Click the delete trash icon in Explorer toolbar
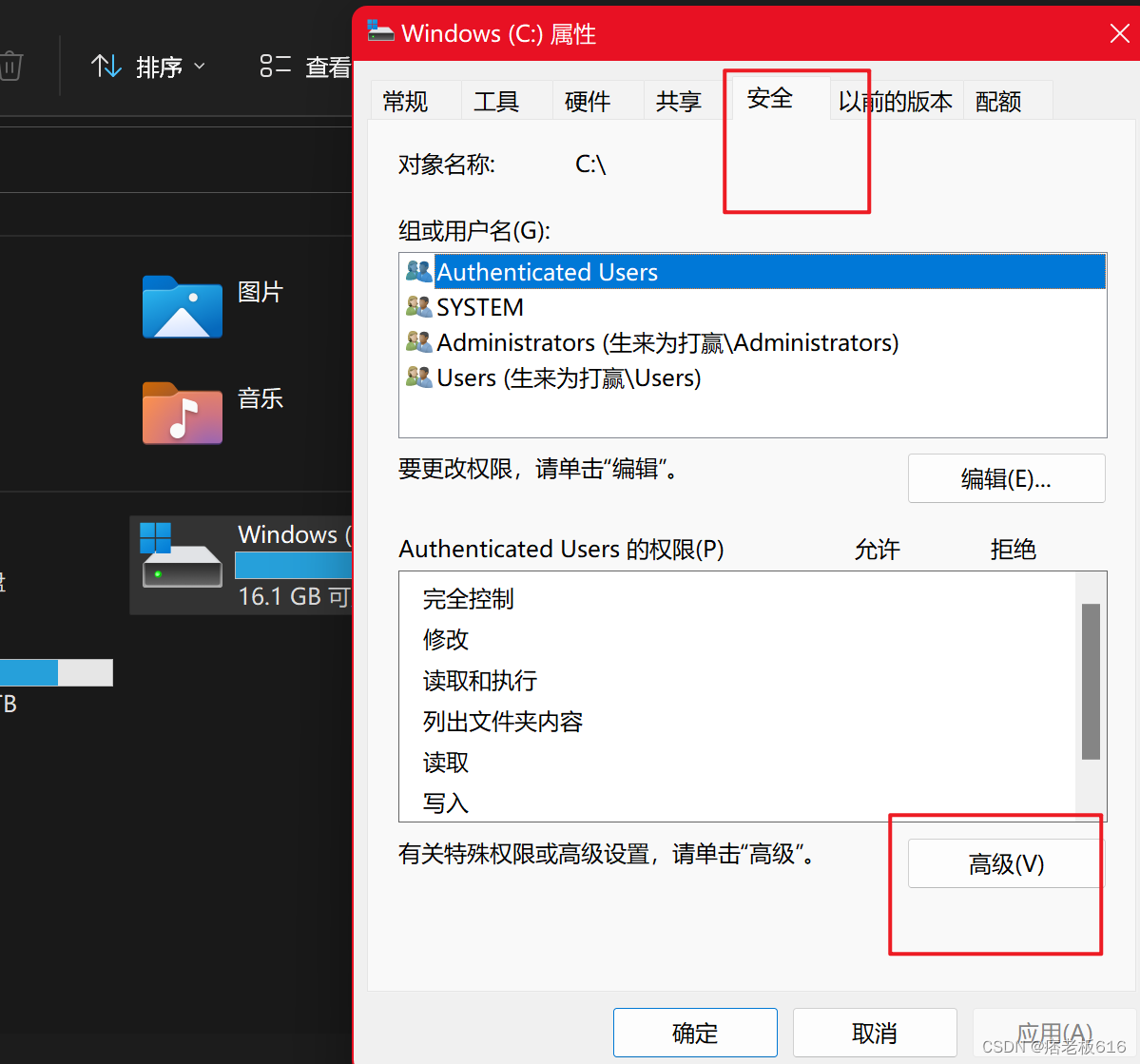 10,67
